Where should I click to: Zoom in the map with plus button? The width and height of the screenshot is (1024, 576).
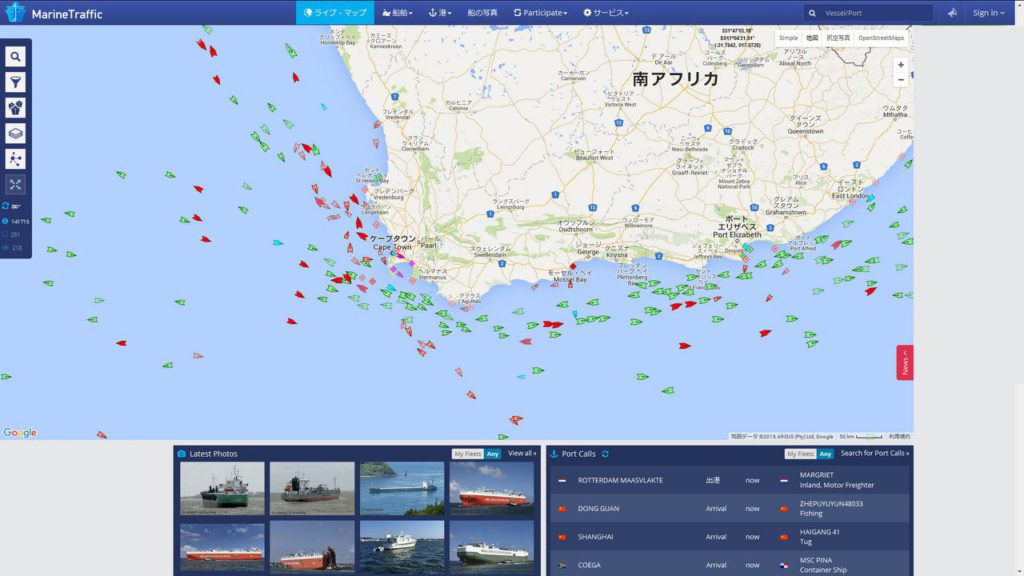click(x=901, y=65)
